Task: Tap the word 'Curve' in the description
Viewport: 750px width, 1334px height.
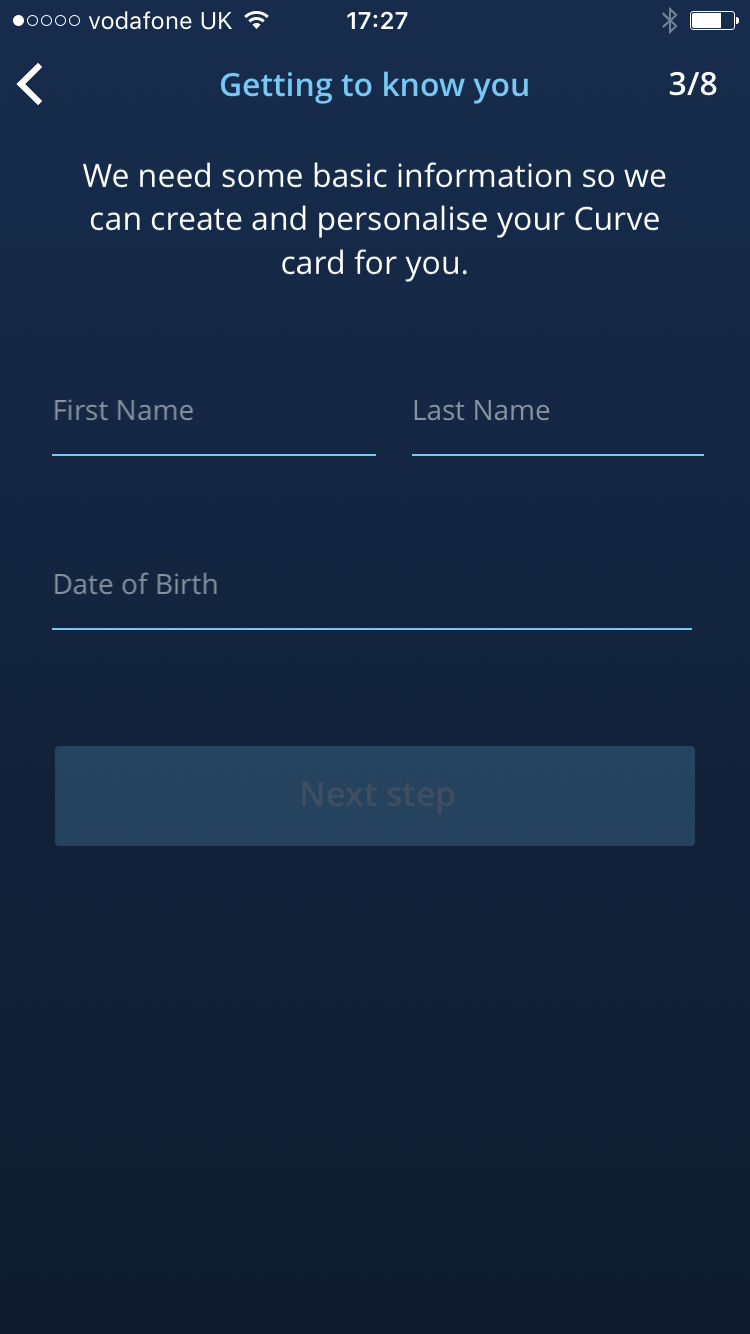Action: click(617, 219)
